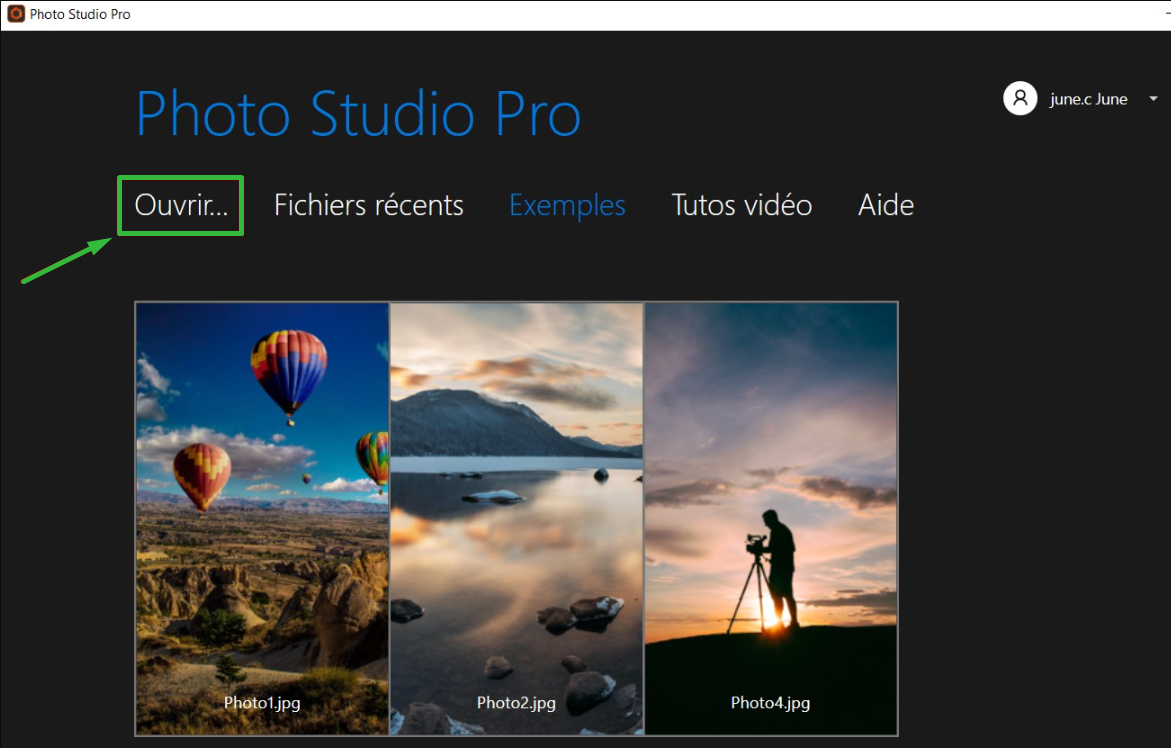
Task: Click the june.c June account name
Action: (x=1088, y=99)
